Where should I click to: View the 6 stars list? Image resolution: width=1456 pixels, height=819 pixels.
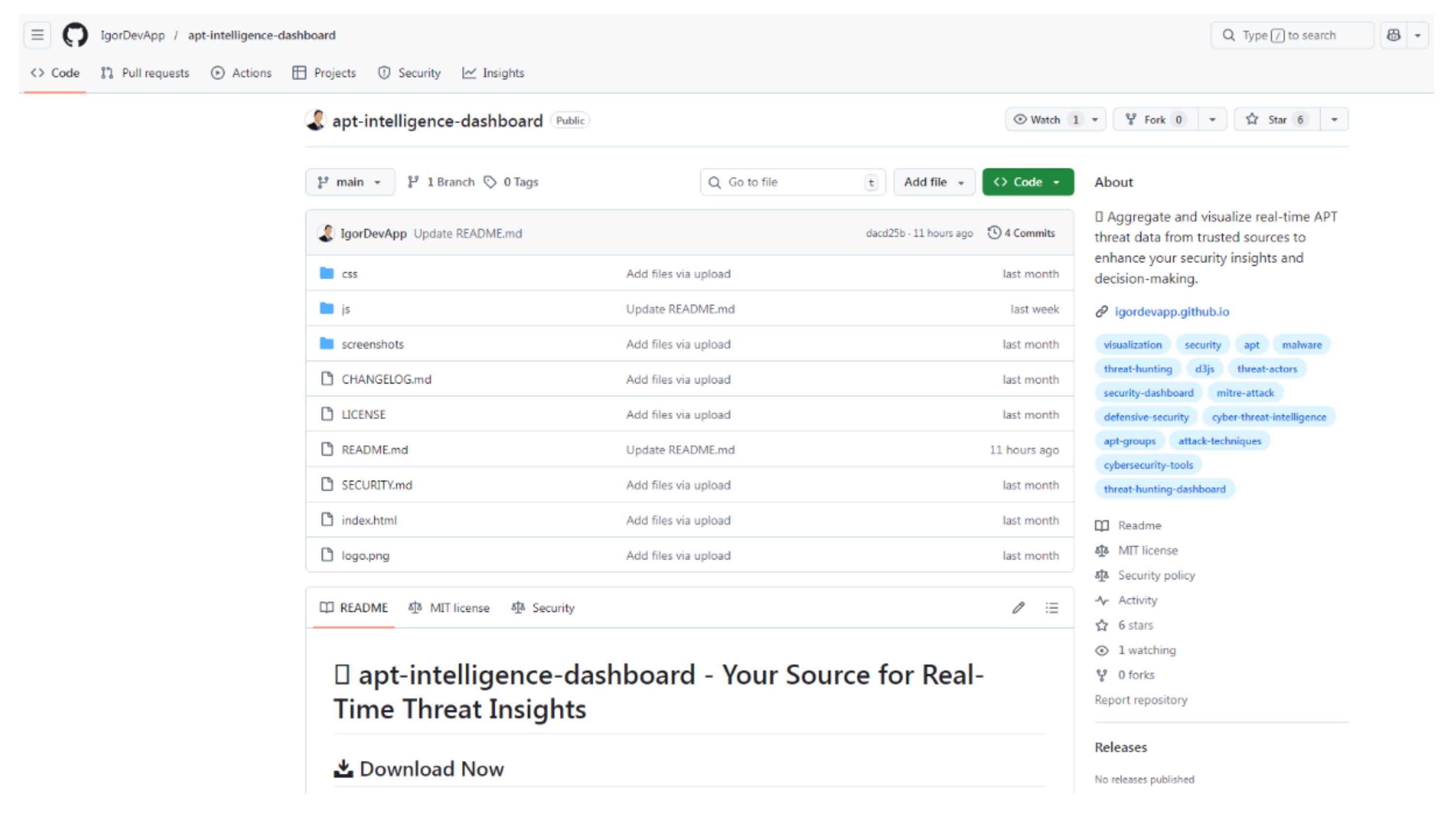[1135, 625]
